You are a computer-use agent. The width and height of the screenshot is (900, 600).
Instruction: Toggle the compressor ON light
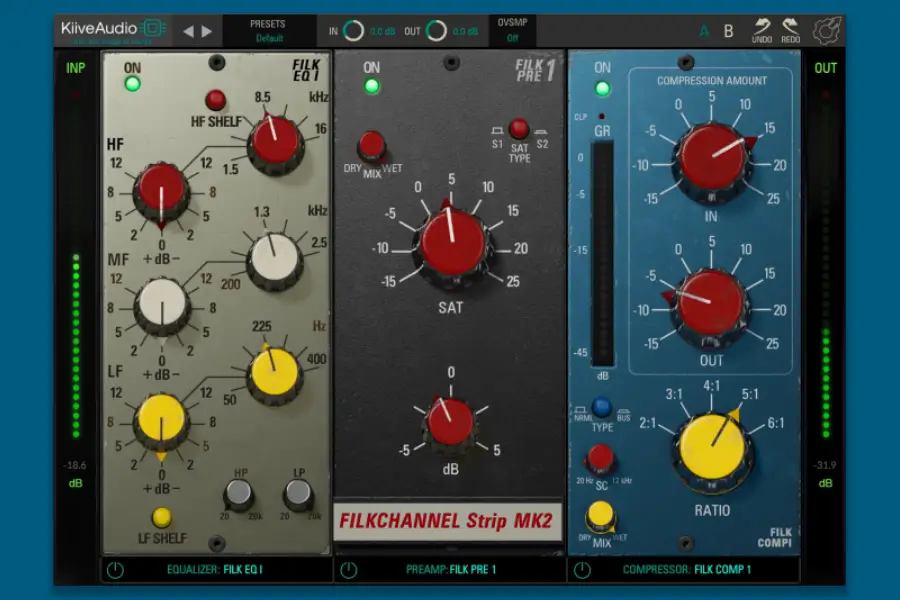pos(603,89)
